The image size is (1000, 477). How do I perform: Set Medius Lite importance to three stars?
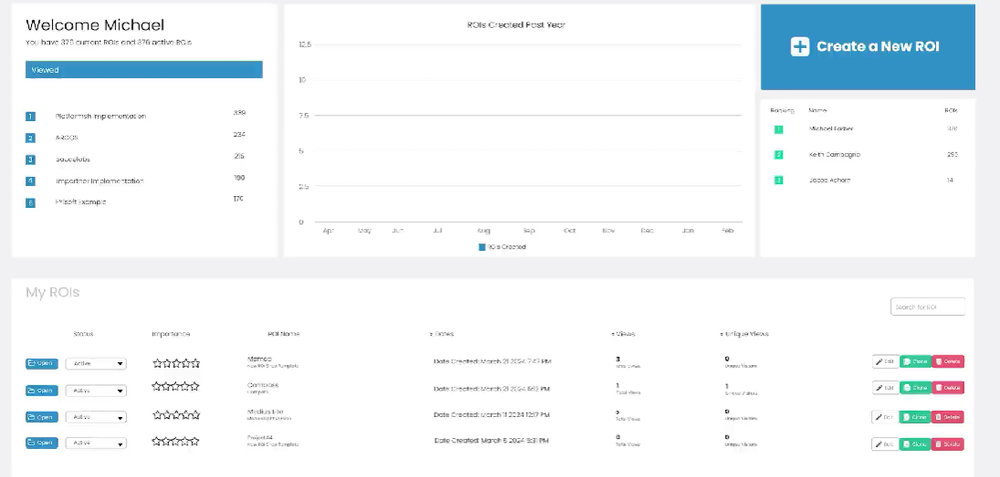176,415
